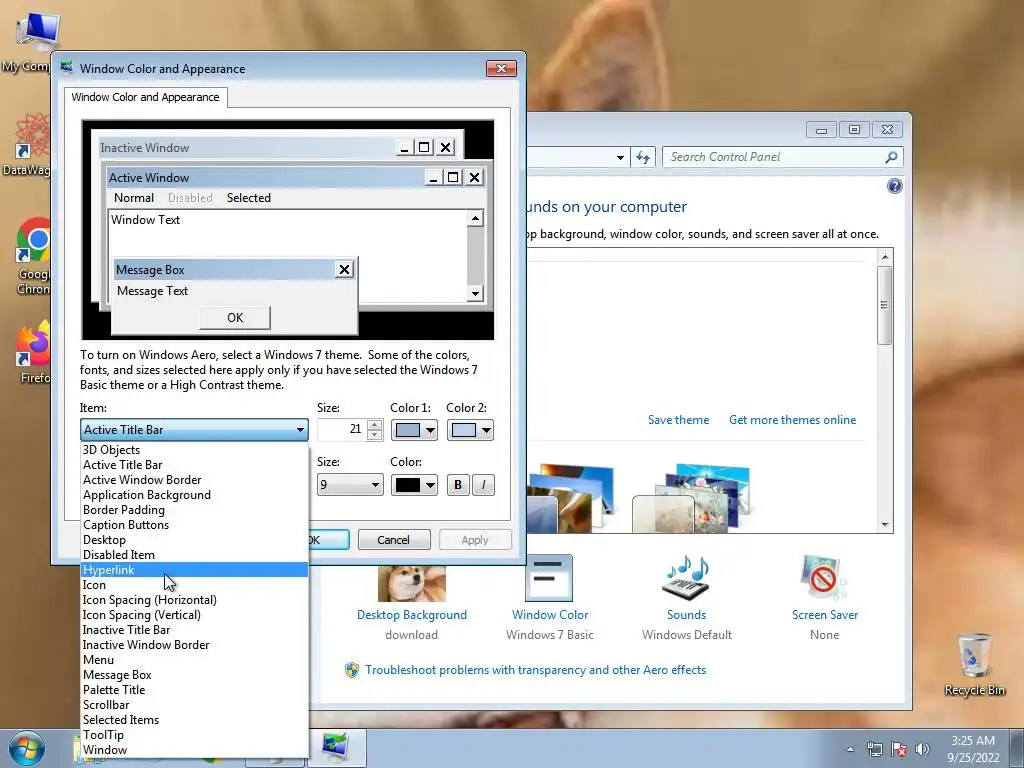Screen dimensions: 1024x768
Task: Open the black font Color dropdown
Action: pos(414,485)
